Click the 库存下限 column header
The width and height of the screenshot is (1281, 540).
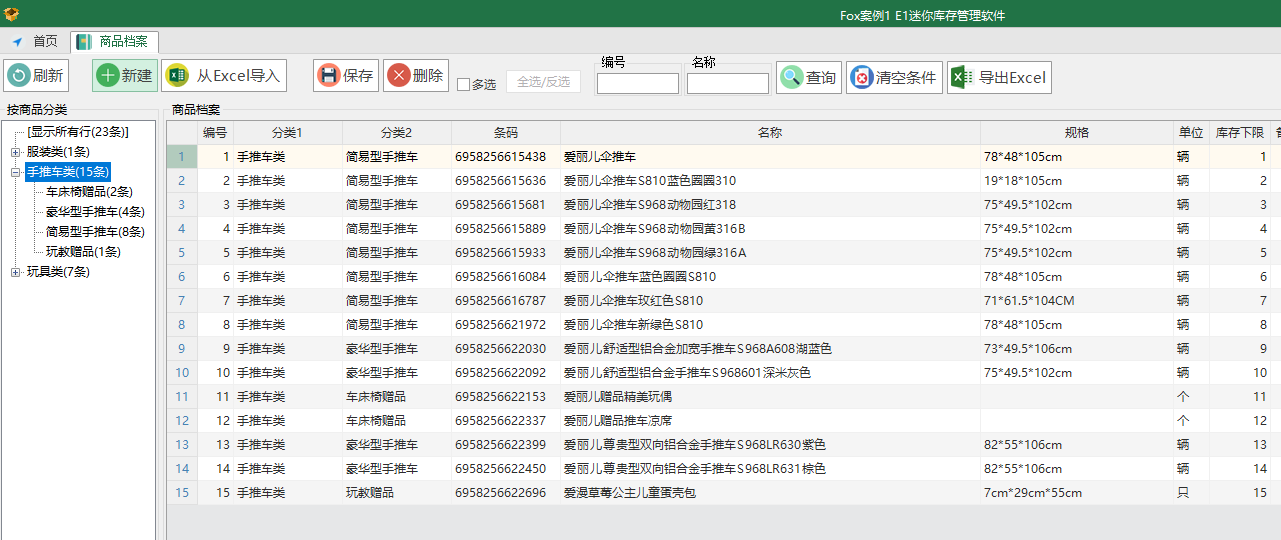click(1239, 133)
